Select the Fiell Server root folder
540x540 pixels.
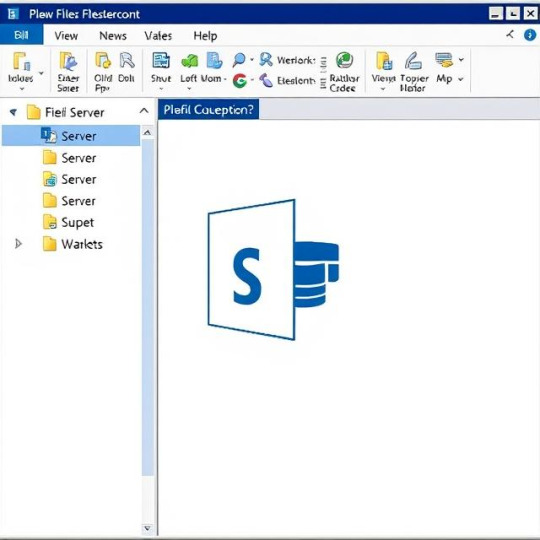[65, 112]
